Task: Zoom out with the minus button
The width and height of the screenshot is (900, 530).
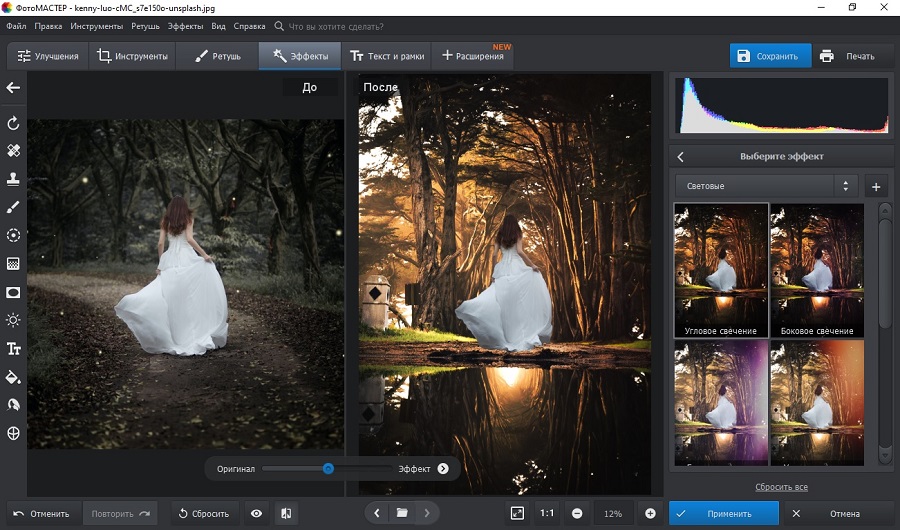Action: 577,513
